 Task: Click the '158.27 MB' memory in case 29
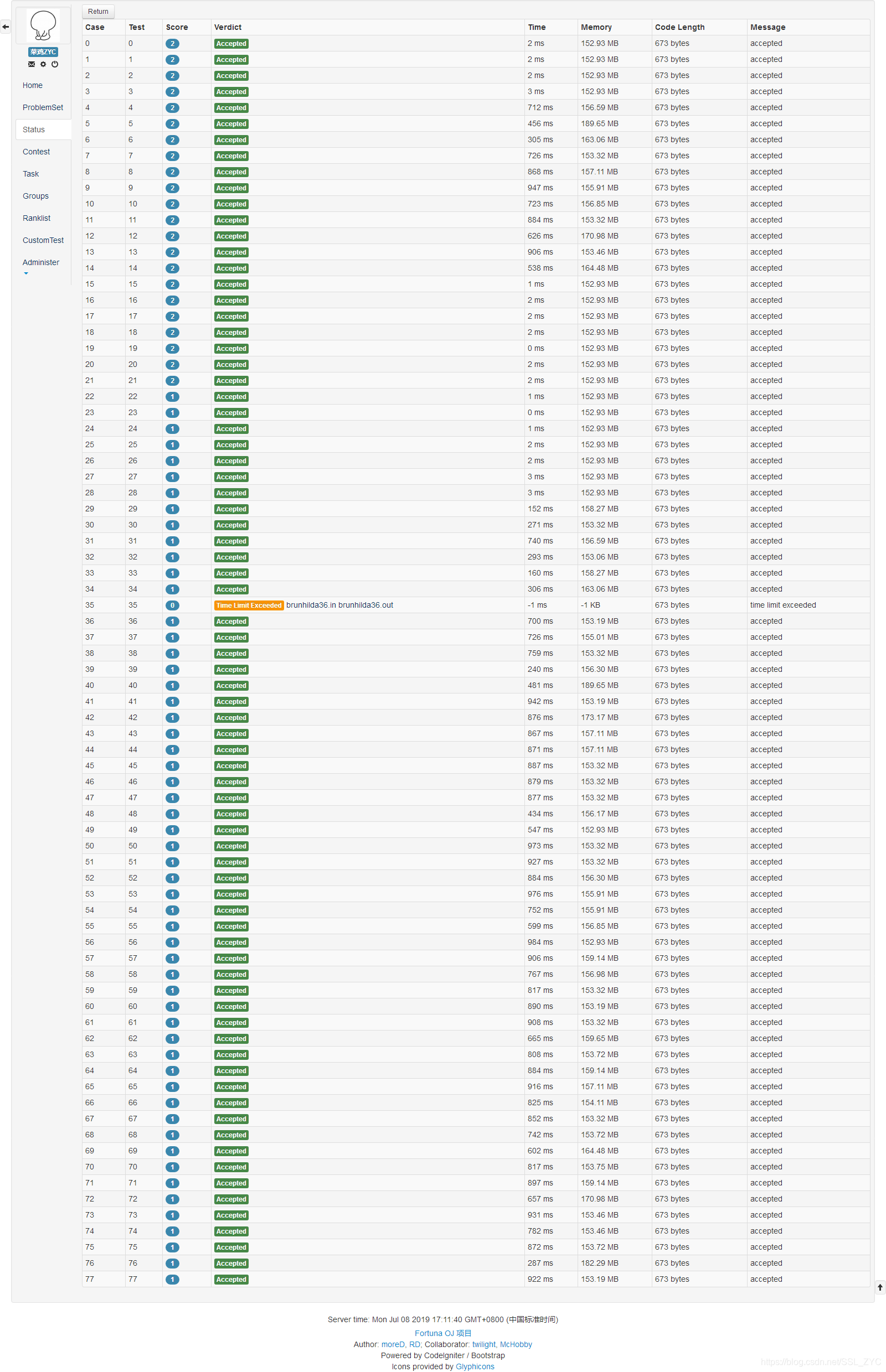pos(600,509)
